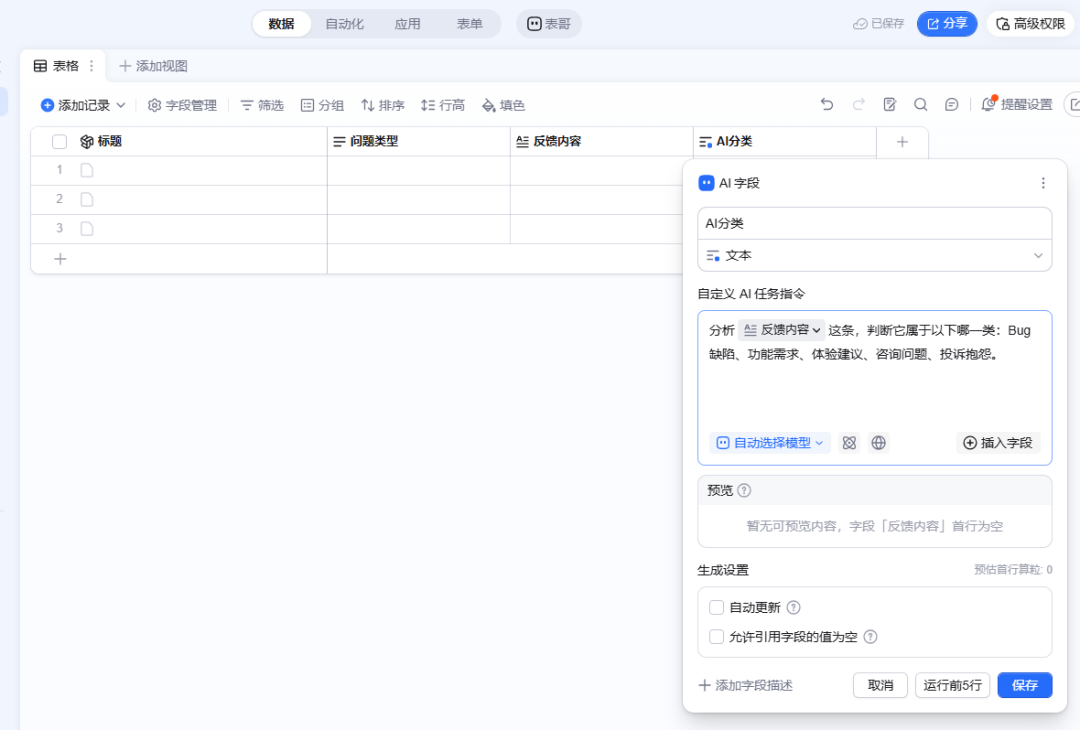Click 添加视图 to add view

click(x=153, y=66)
